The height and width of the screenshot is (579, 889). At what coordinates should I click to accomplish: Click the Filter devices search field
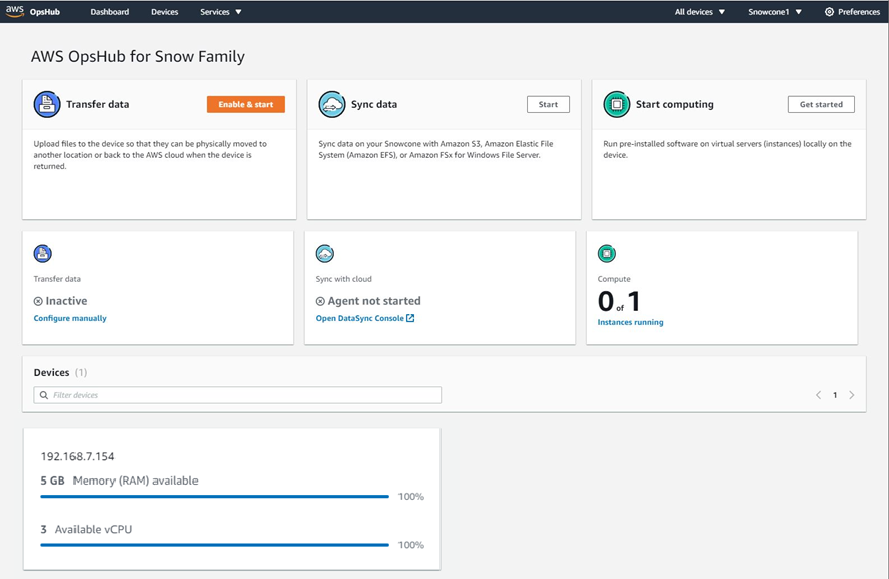click(x=238, y=395)
